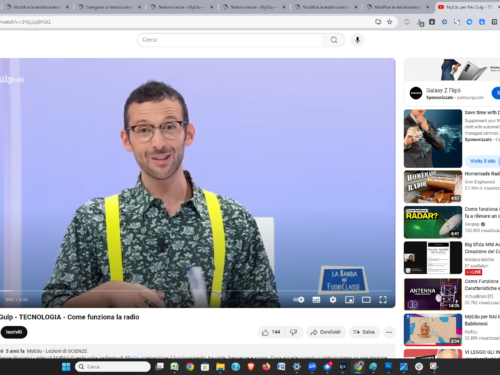Start voice search with microphone icon

357,40
